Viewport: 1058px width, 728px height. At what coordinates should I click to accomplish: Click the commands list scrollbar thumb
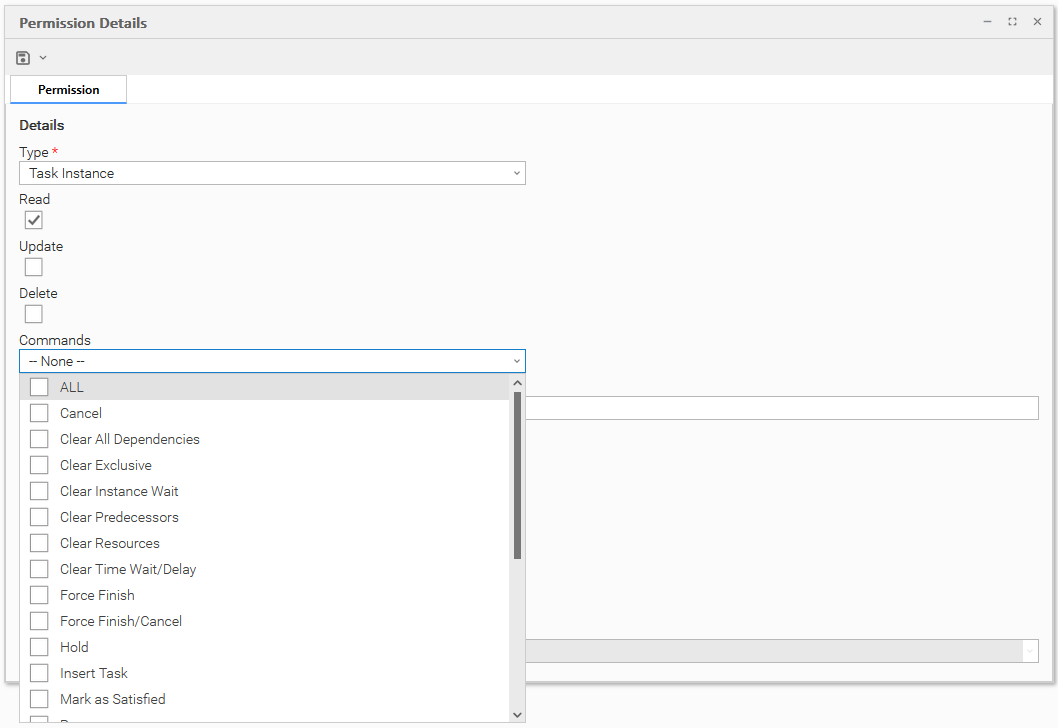pyautogui.click(x=517, y=475)
